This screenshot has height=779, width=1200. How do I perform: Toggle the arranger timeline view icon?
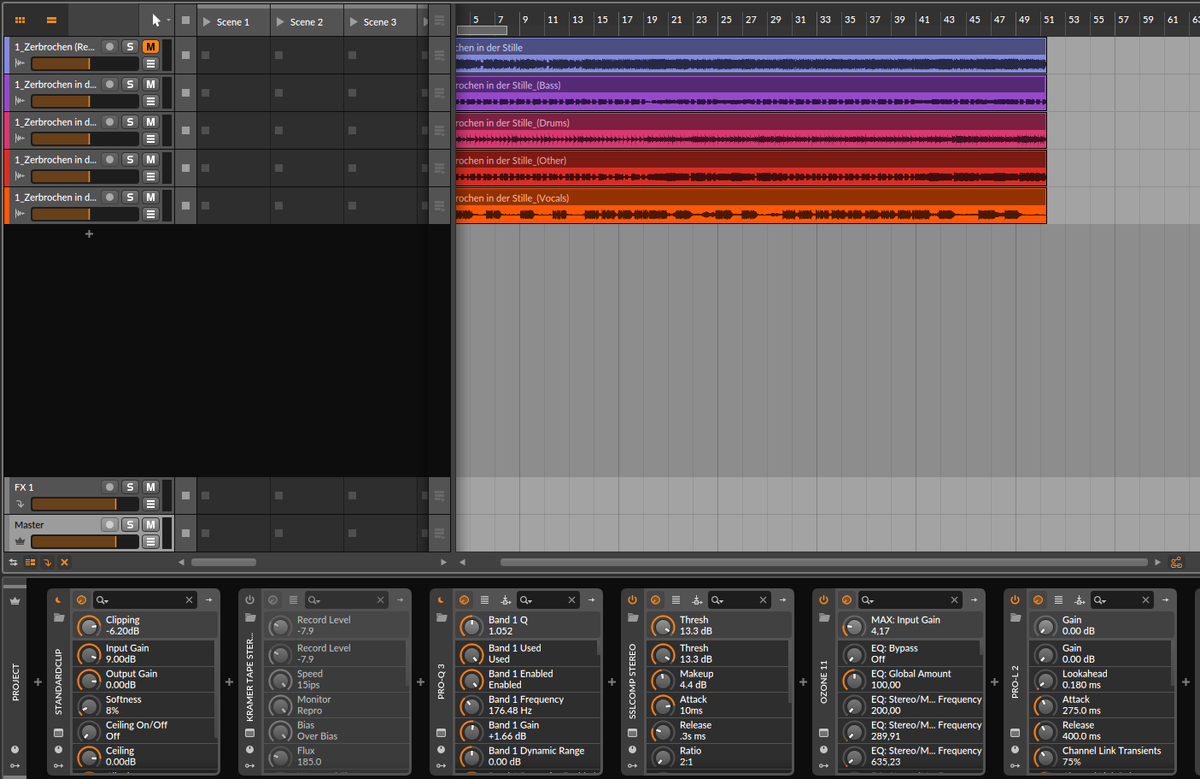52,20
